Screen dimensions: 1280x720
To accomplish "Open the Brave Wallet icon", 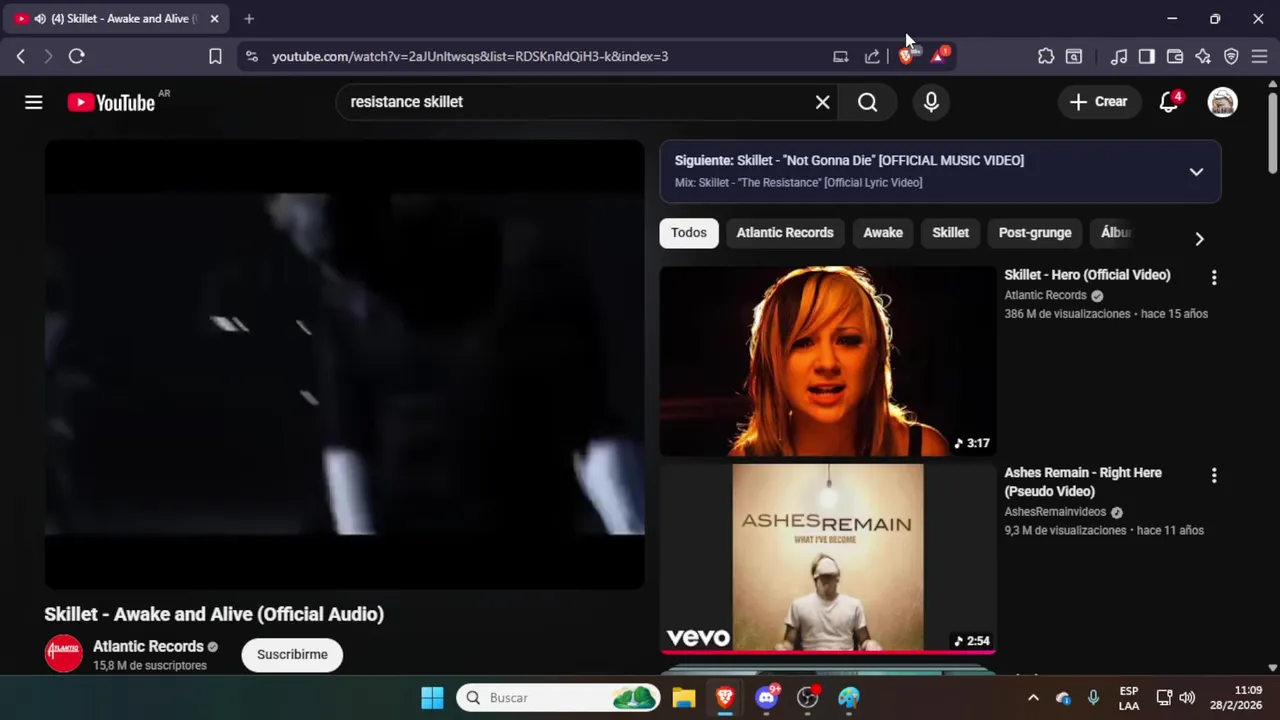I will coord(1175,57).
